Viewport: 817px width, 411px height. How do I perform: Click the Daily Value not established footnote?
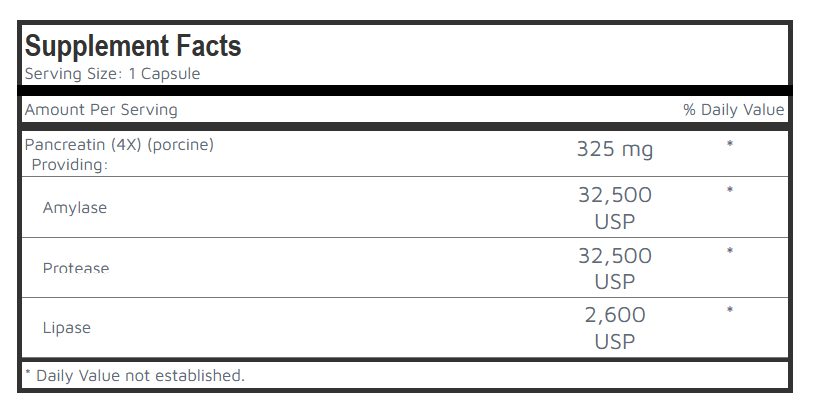point(134,376)
